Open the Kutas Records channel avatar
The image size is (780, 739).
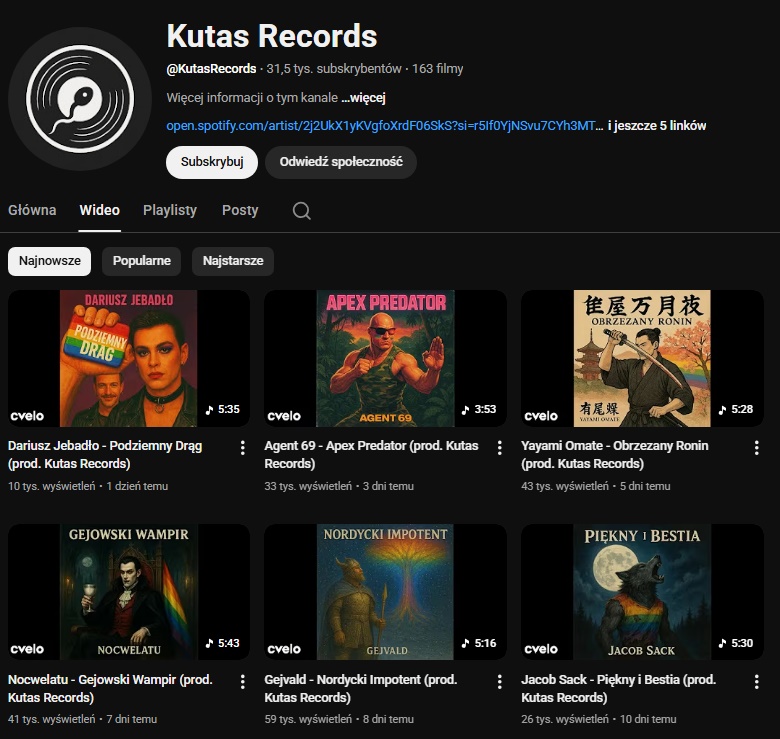point(80,98)
